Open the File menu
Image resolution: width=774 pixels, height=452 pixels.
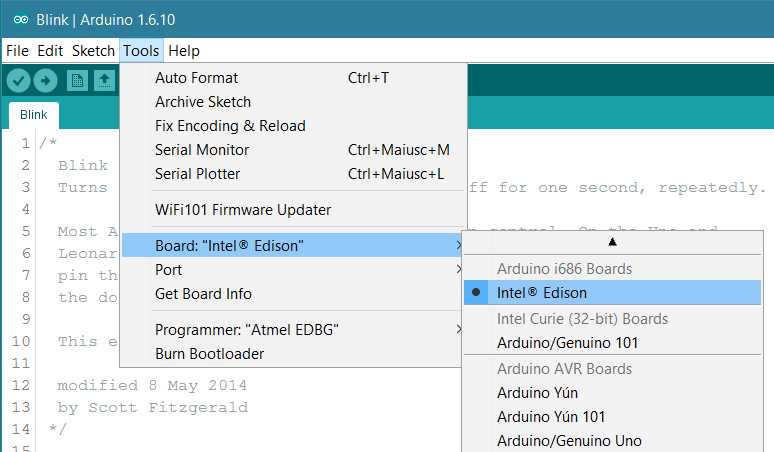coord(17,51)
